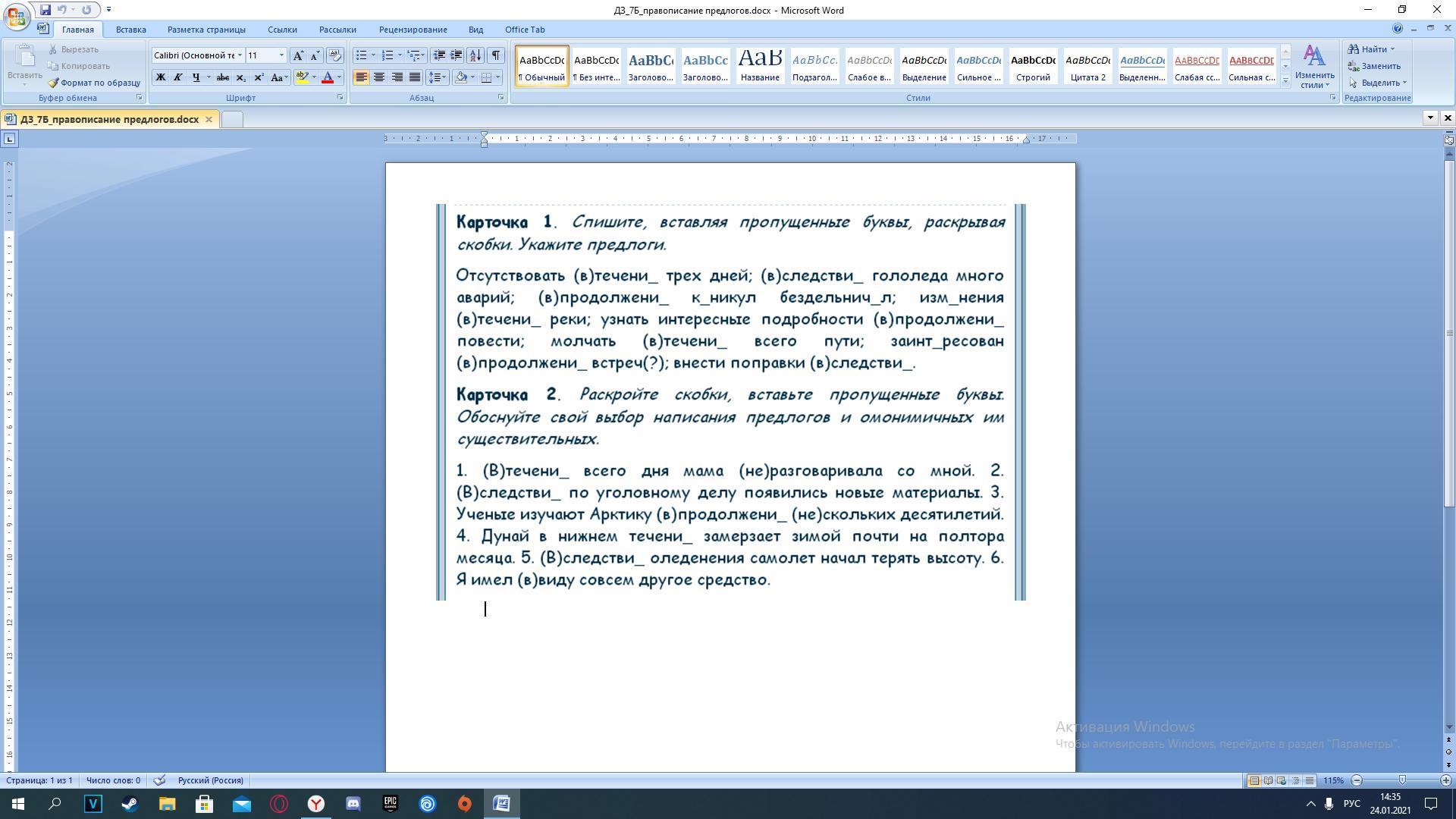Zoom out minus button in status bar
This screenshot has height=819, width=1456.
[1357, 780]
